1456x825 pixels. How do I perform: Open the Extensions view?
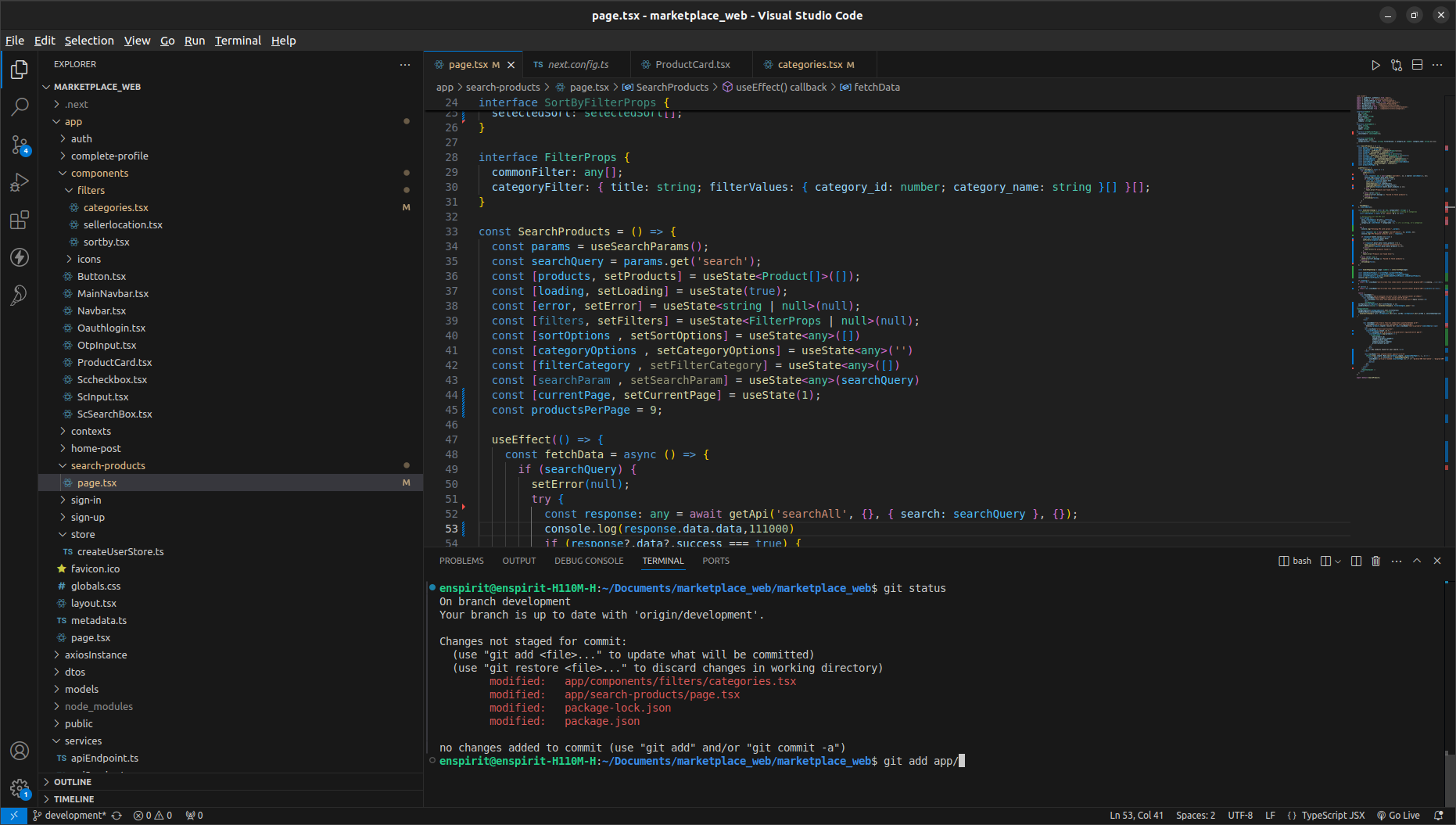click(x=20, y=220)
